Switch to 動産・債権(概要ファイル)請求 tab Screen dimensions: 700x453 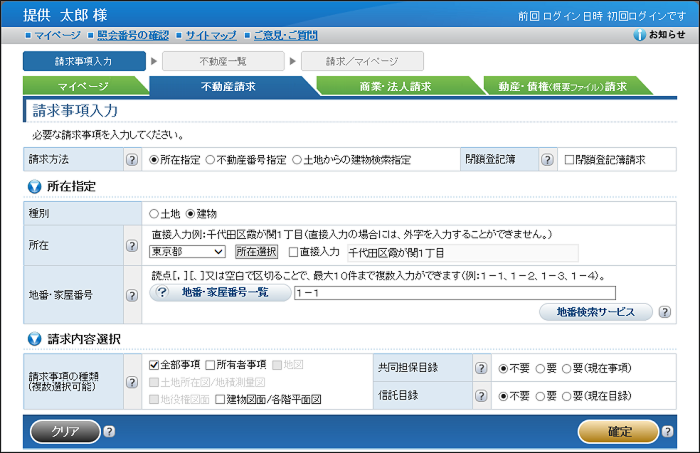562,86
